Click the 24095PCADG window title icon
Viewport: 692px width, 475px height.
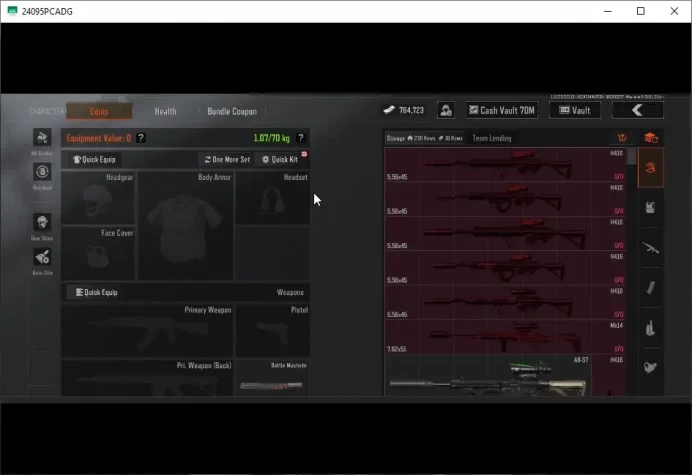[x=12, y=11]
